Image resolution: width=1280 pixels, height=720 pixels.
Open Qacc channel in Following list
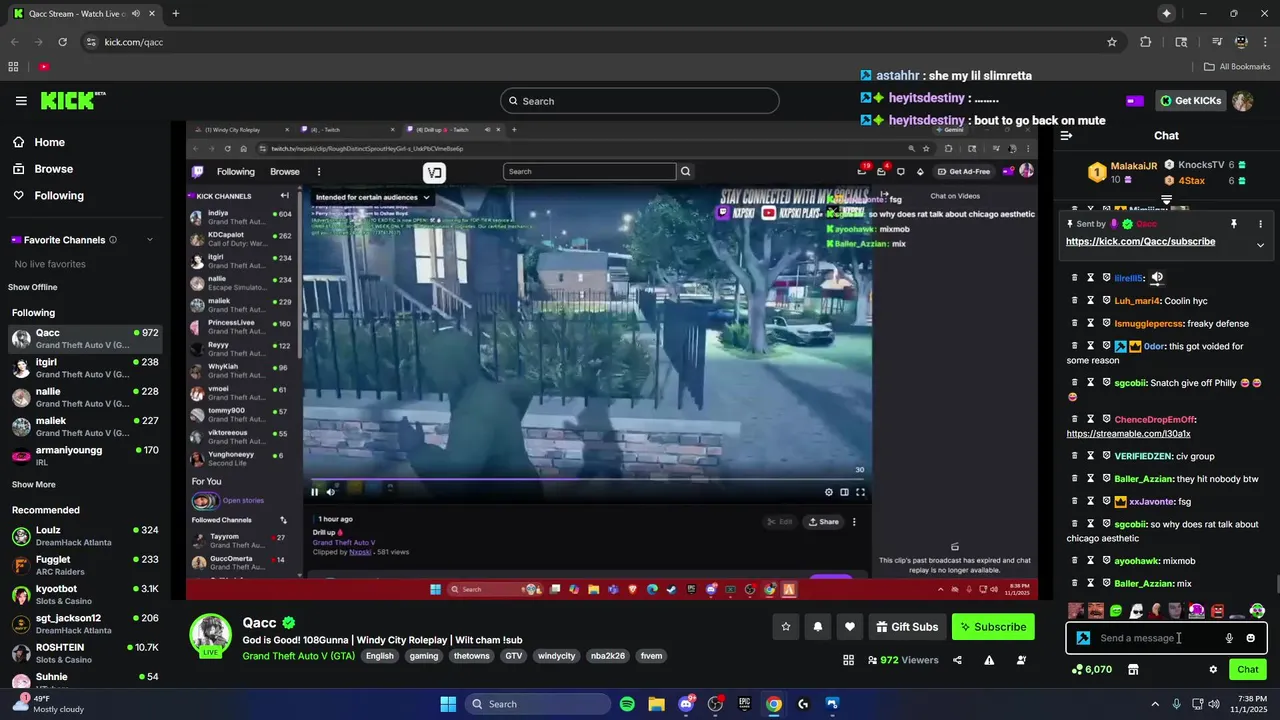click(83, 338)
